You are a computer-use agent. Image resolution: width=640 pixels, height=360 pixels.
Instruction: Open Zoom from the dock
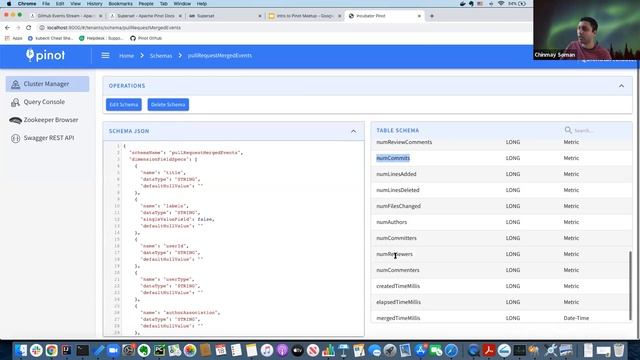(113, 350)
